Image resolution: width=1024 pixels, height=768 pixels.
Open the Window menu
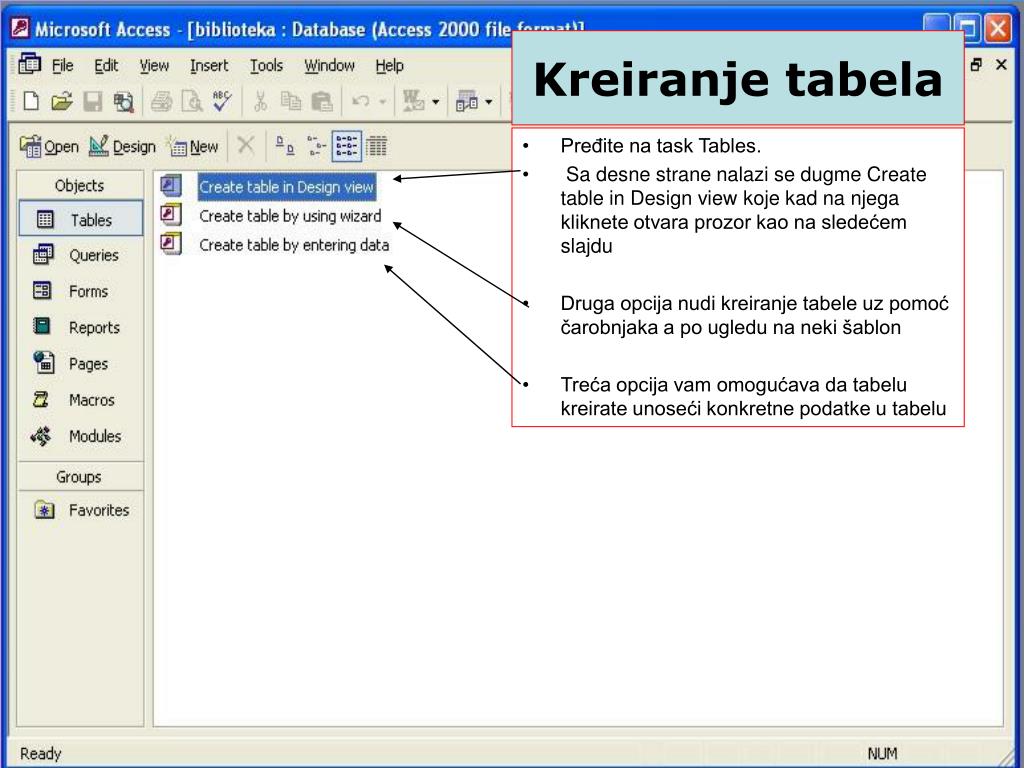pyautogui.click(x=329, y=66)
